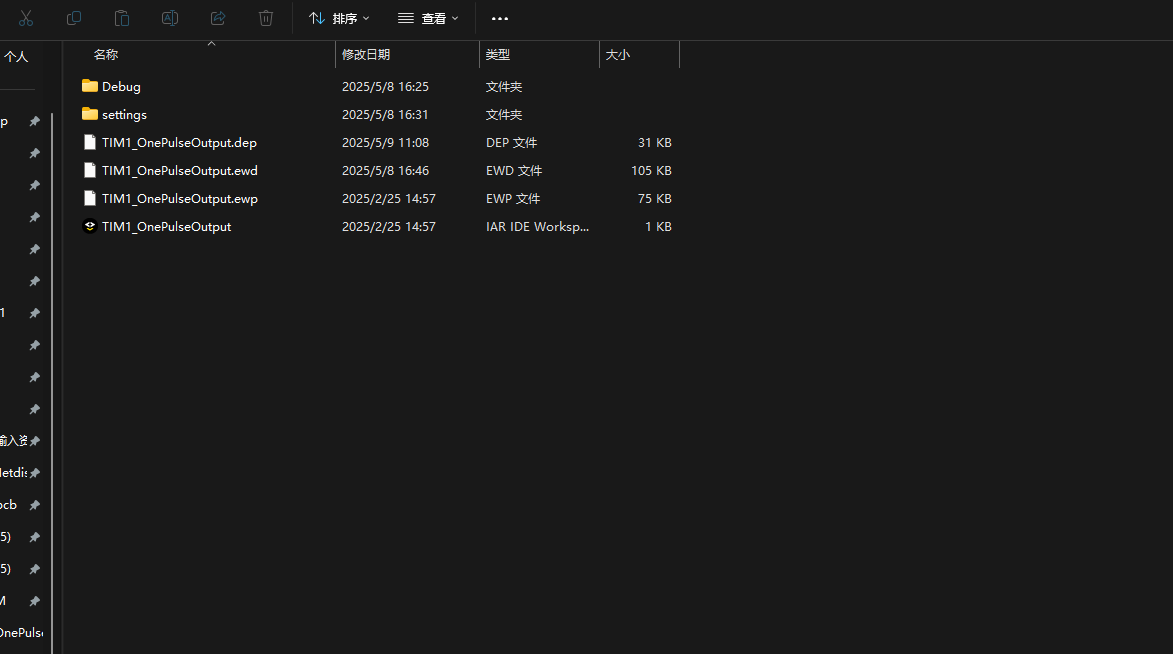
Task: Select TIM1_OnePulseOutput.ewd file
Action: [x=179, y=171]
